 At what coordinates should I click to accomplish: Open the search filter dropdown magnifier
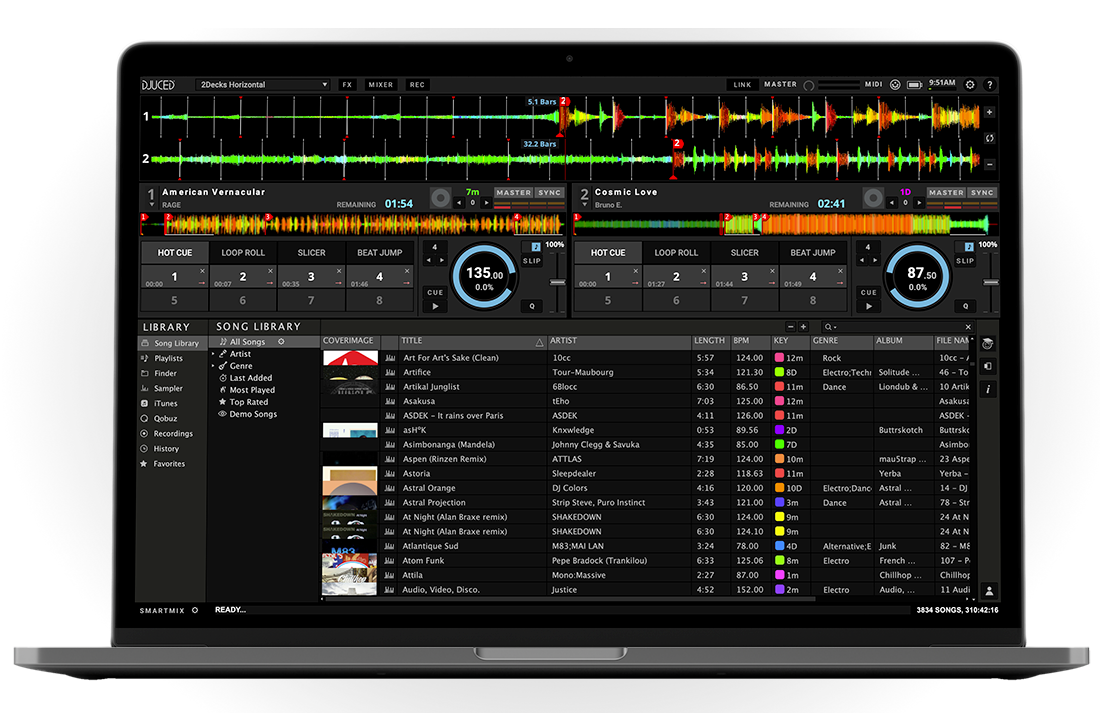coord(830,327)
